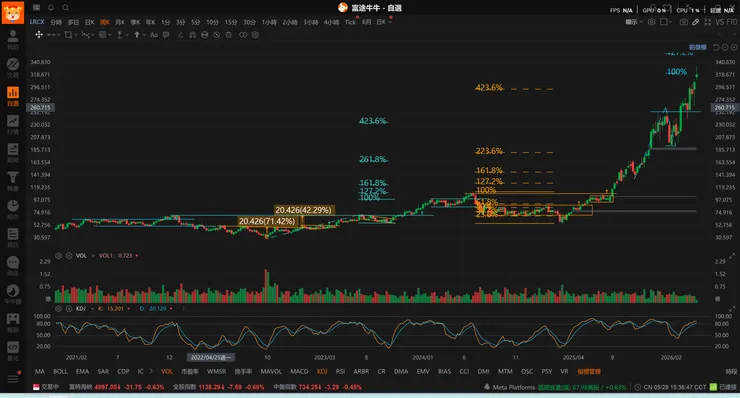The height and width of the screenshot is (398, 740).
Task: Open the messages chat bubble in sidebar
Action: [x=13, y=265]
